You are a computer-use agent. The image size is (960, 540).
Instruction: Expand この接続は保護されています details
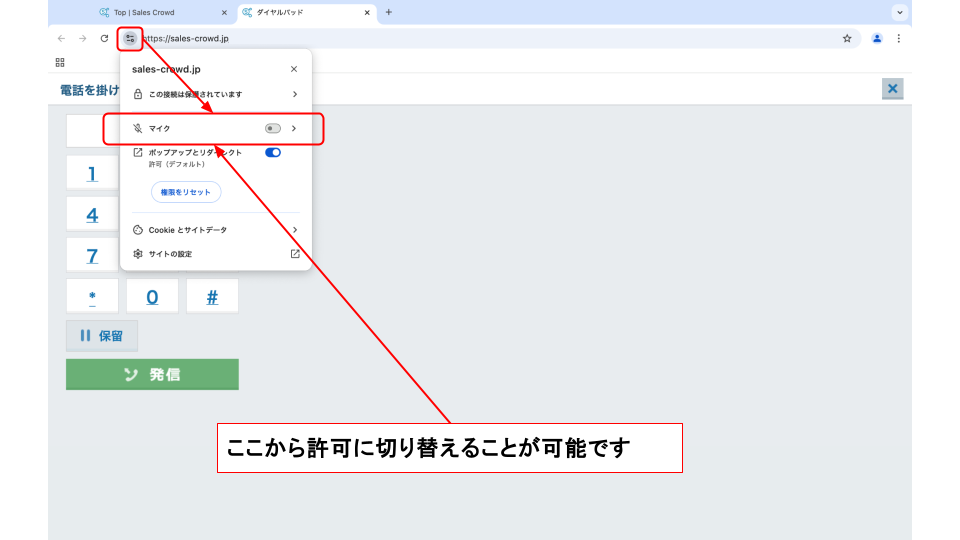click(x=294, y=94)
